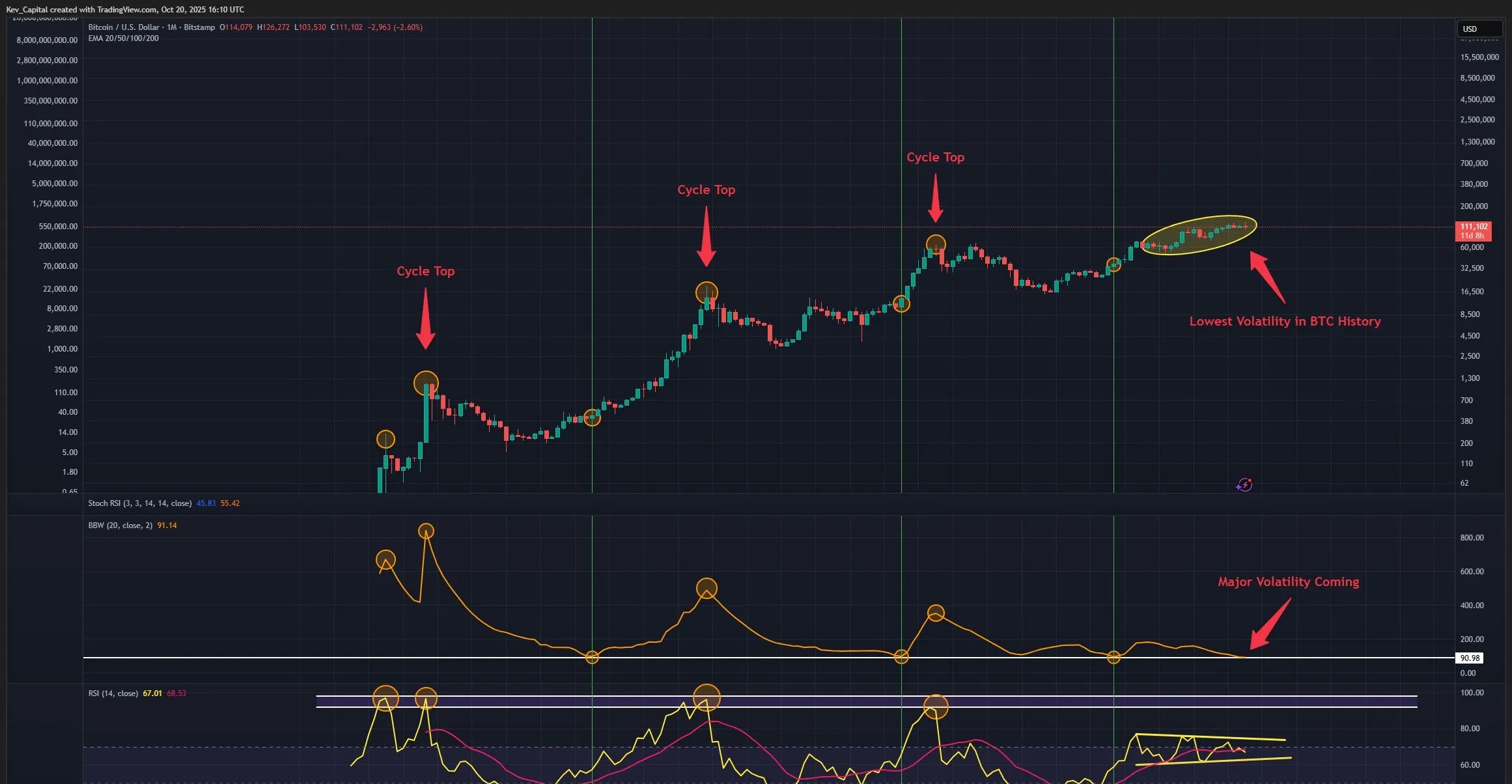This screenshot has width=1512, height=784.
Task: Click the 32,500 right axis label
Action: coord(1472,268)
